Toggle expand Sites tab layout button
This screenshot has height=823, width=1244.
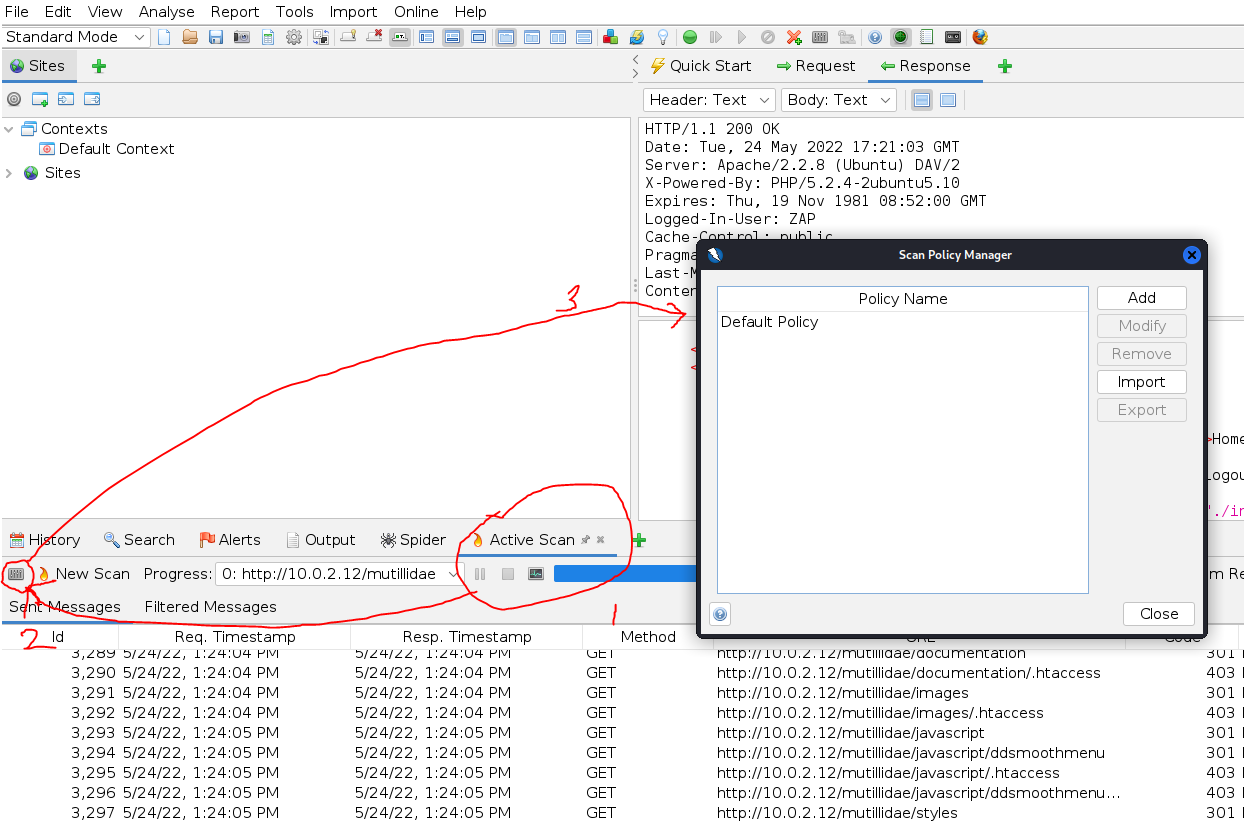click(x=427, y=37)
